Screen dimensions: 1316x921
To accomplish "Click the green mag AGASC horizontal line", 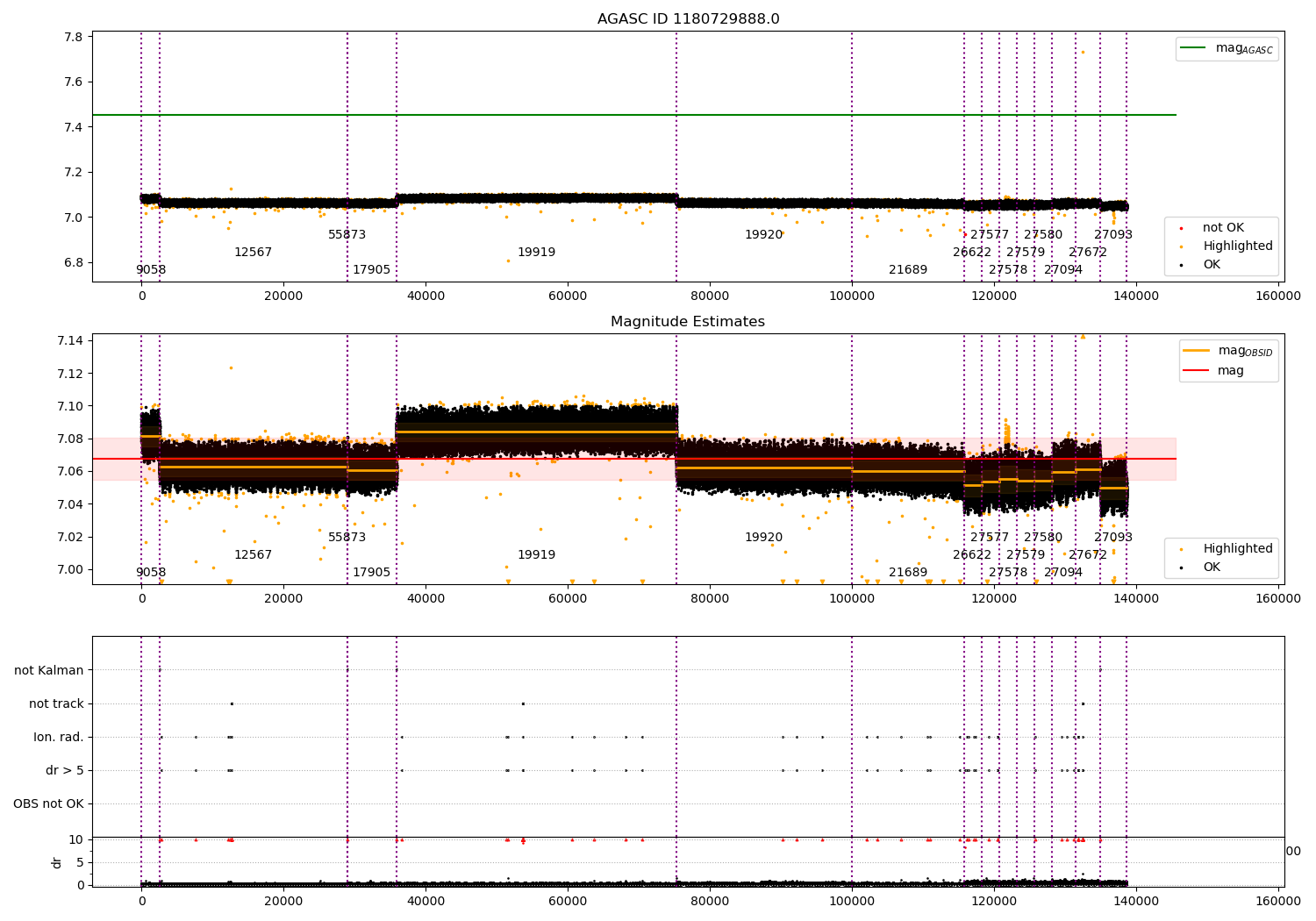I will click(x=633, y=115).
